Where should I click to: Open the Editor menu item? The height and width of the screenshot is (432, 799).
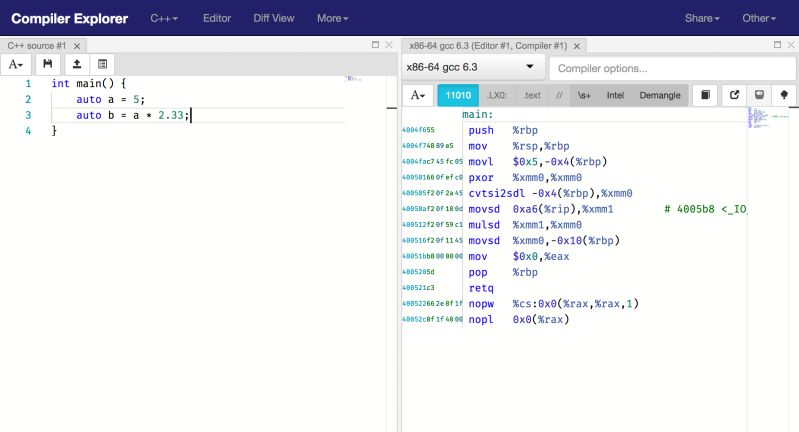point(217,18)
